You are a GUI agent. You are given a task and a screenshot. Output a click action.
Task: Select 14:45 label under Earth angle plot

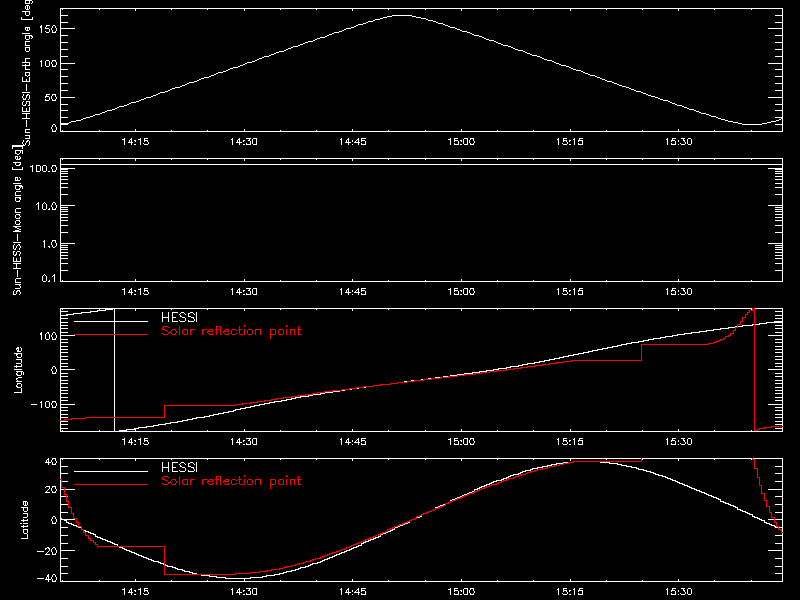pyautogui.click(x=353, y=142)
